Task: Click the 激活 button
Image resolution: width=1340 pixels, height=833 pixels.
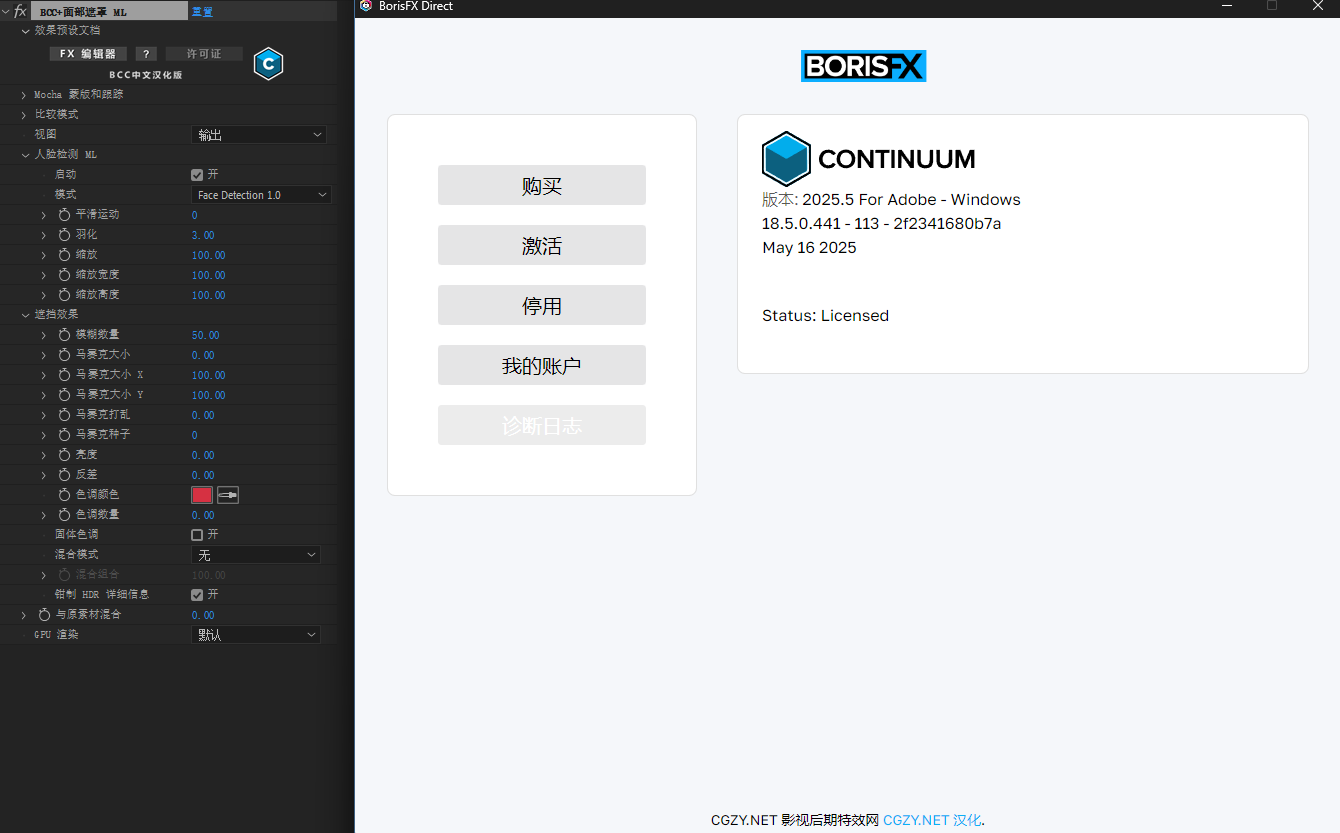Action: point(542,245)
